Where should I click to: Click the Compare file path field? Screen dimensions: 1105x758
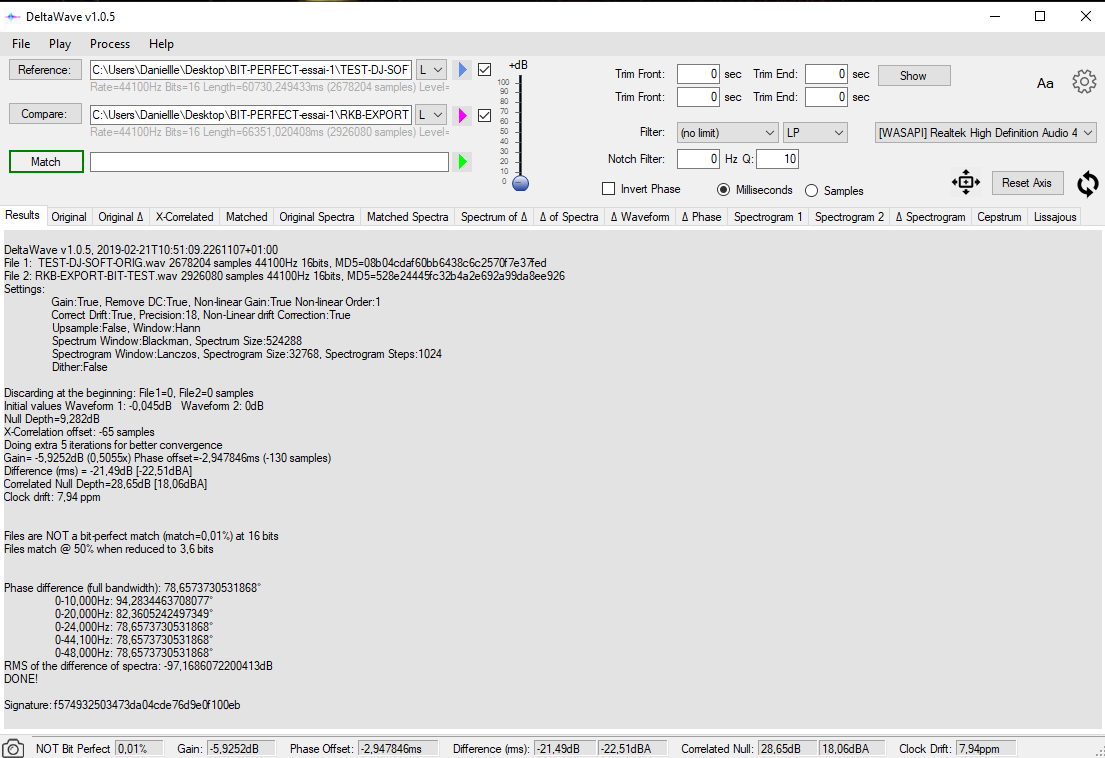pos(251,114)
